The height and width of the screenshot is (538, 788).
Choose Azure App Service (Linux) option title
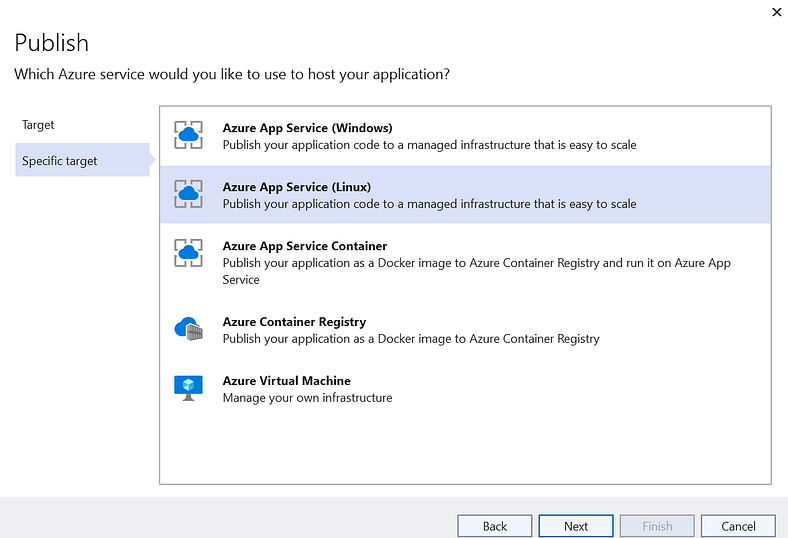(297, 187)
